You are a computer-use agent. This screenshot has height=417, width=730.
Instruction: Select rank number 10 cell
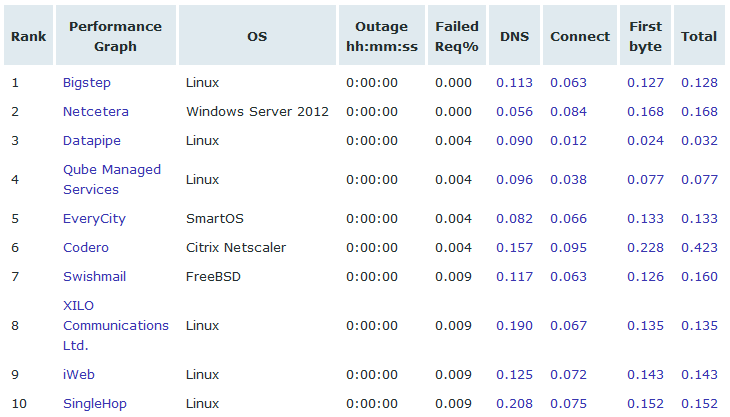click(x=19, y=404)
